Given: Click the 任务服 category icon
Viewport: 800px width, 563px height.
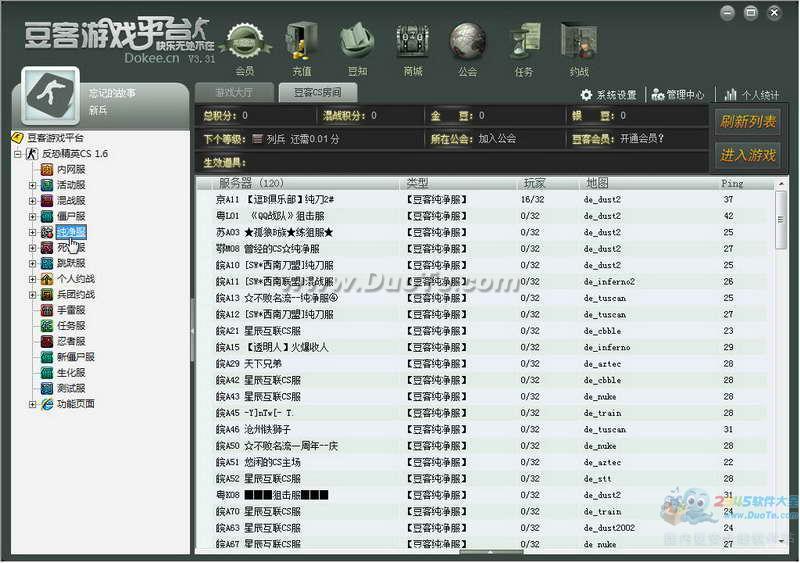Looking at the screenshot, I should pyautogui.click(x=47, y=326).
